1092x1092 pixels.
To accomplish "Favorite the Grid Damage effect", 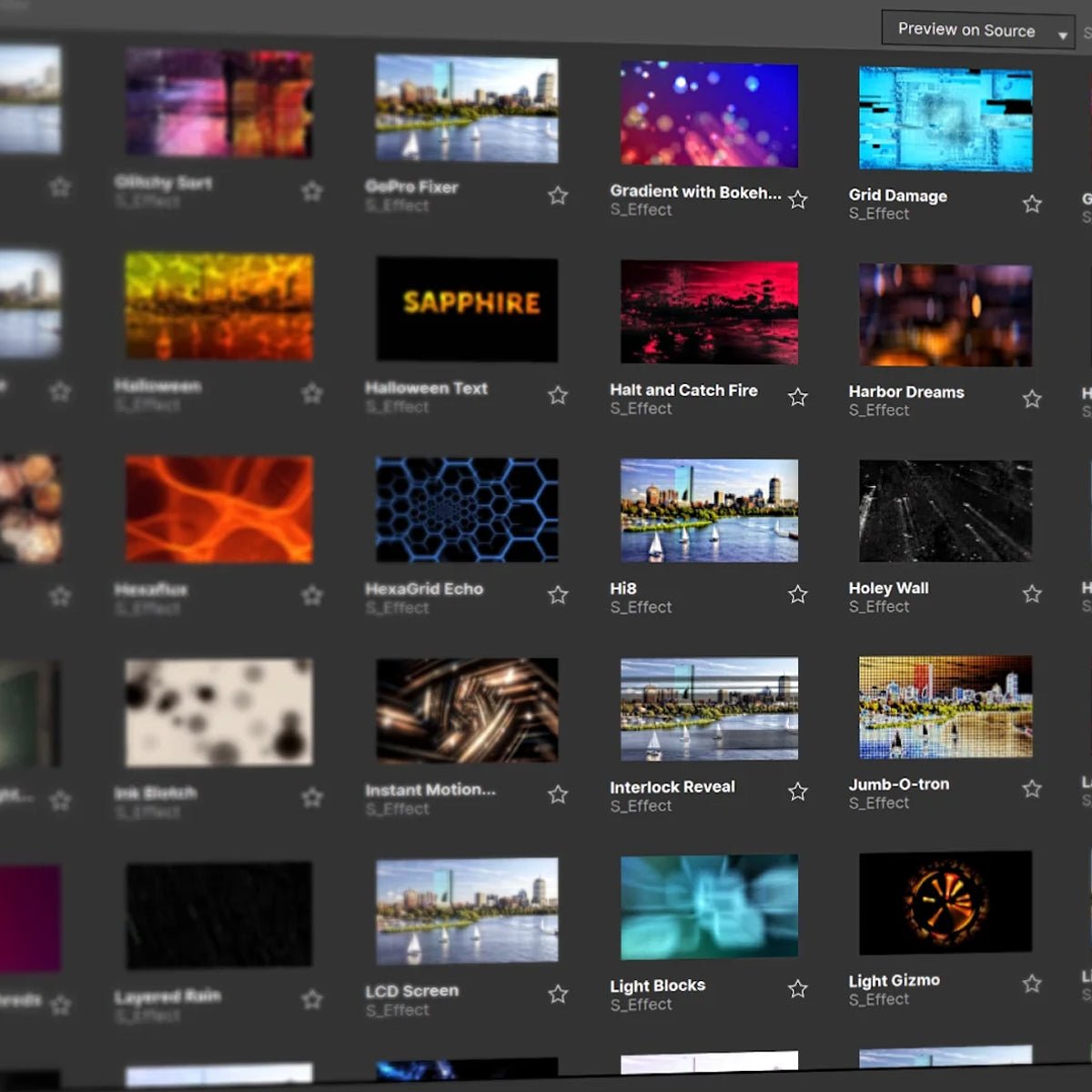I will tap(1033, 204).
